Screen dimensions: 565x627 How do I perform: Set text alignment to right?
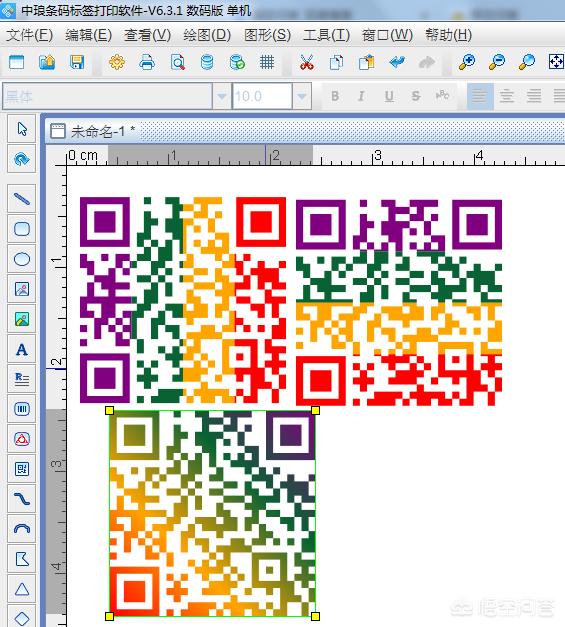[x=534, y=96]
